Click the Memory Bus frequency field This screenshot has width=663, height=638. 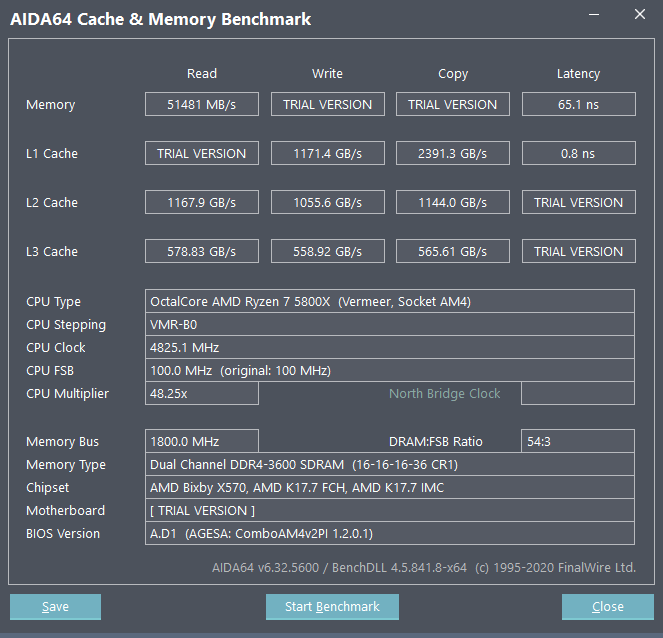(202, 441)
